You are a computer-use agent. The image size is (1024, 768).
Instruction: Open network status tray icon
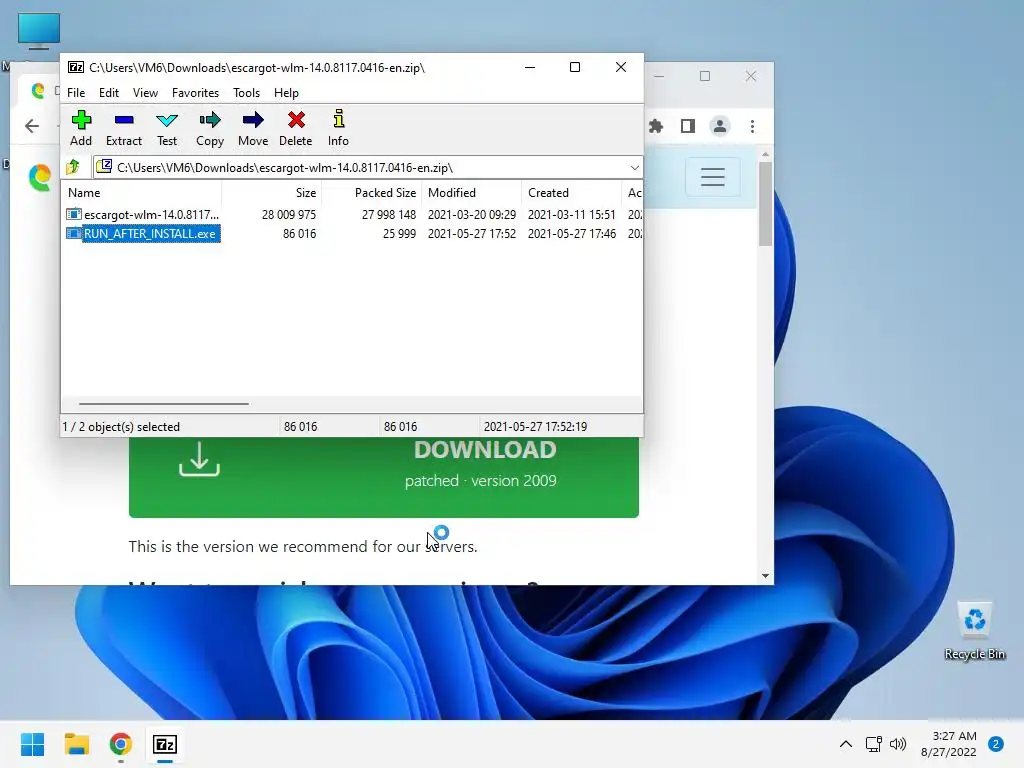[873, 744]
